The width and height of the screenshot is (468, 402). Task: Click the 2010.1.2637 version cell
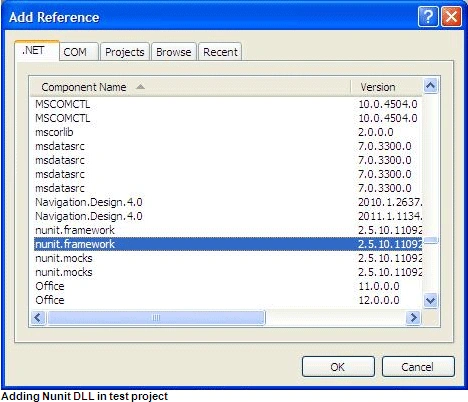pyautogui.click(x=390, y=202)
